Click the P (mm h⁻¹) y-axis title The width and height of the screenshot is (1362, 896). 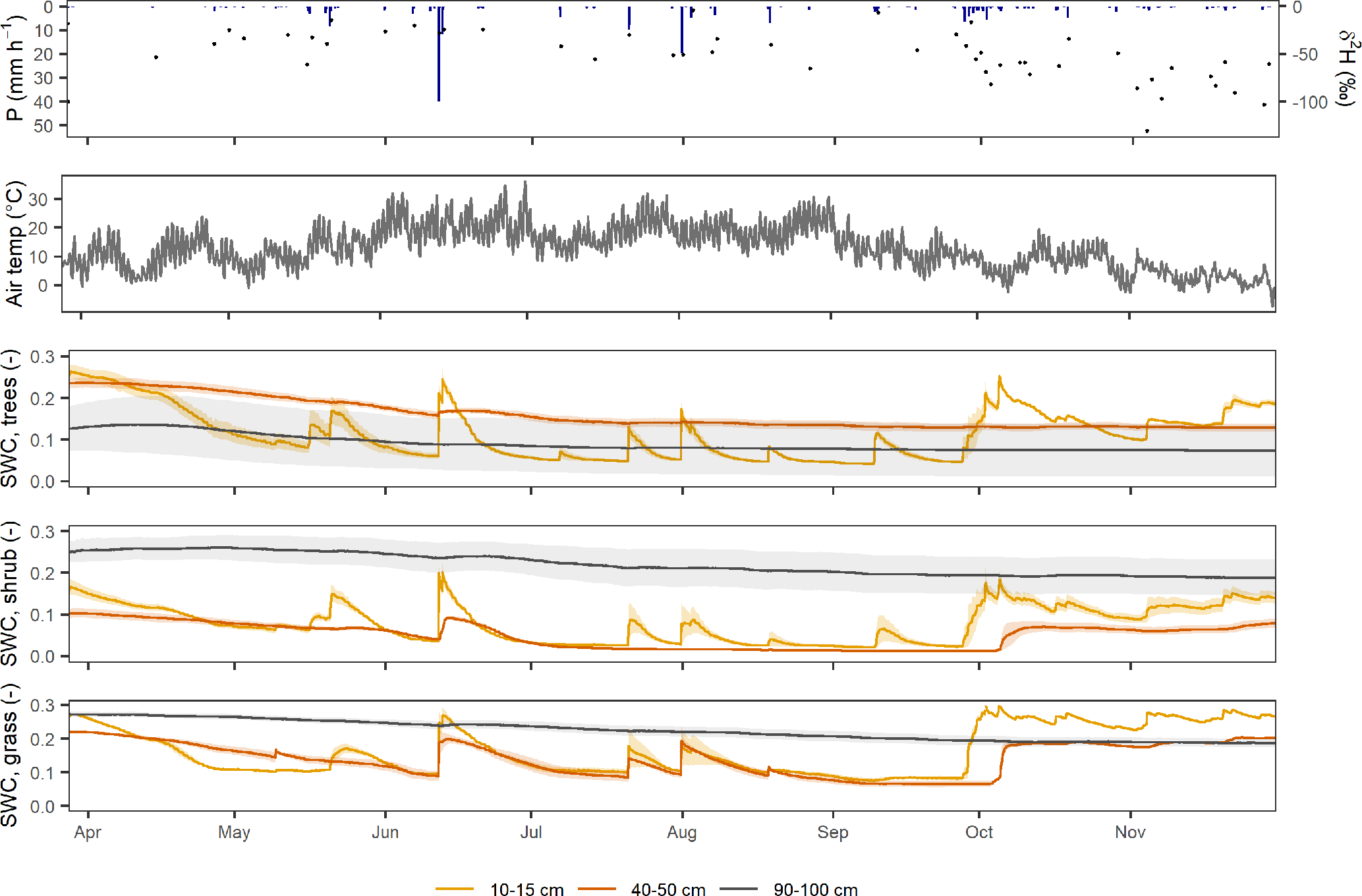point(14,69)
